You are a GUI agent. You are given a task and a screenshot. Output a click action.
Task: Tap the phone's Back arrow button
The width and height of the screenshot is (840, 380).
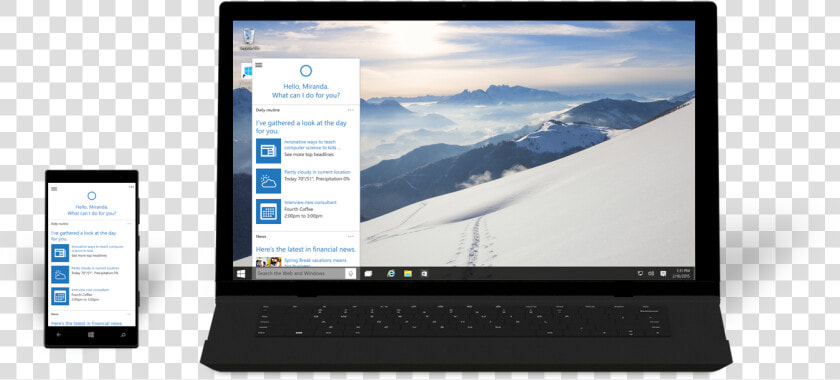click(x=59, y=334)
